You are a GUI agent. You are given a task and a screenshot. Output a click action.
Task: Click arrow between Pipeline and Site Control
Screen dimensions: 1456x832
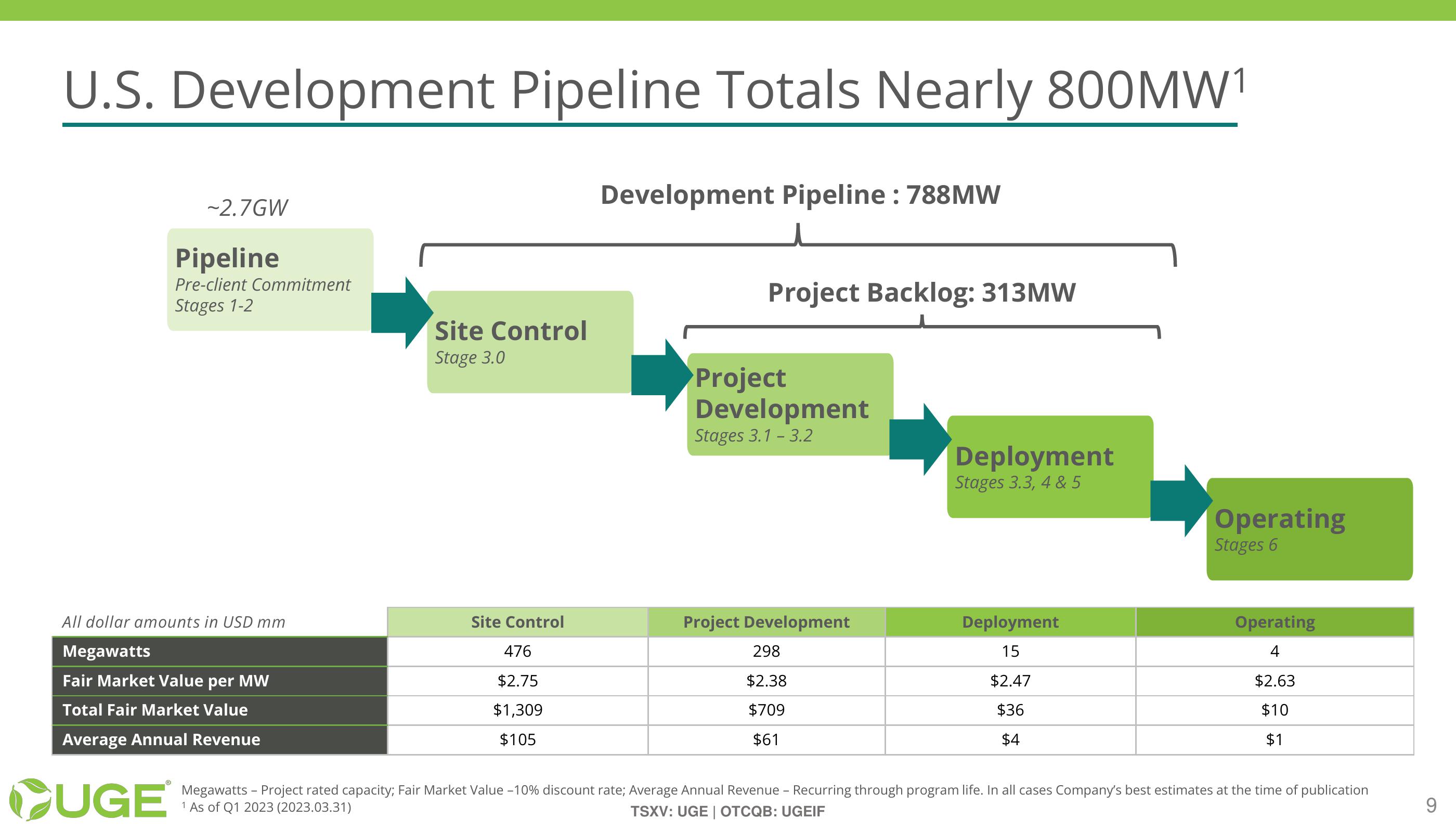(x=402, y=313)
